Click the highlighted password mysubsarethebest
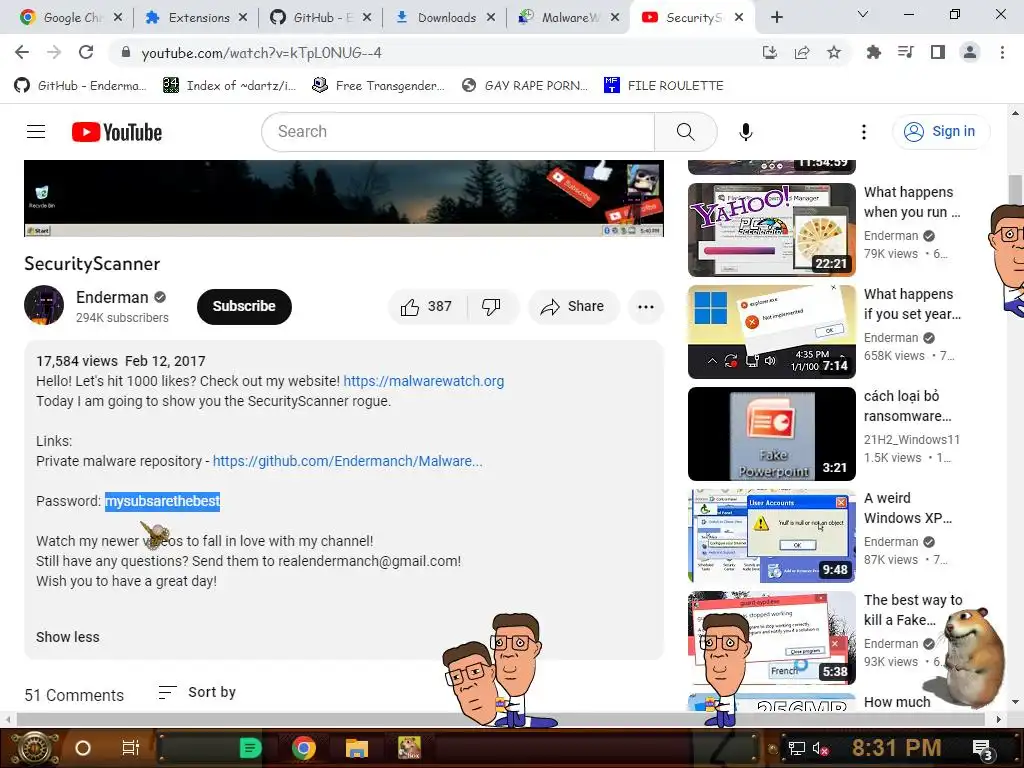Image resolution: width=1024 pixels, height=768 pixels. 163,502
